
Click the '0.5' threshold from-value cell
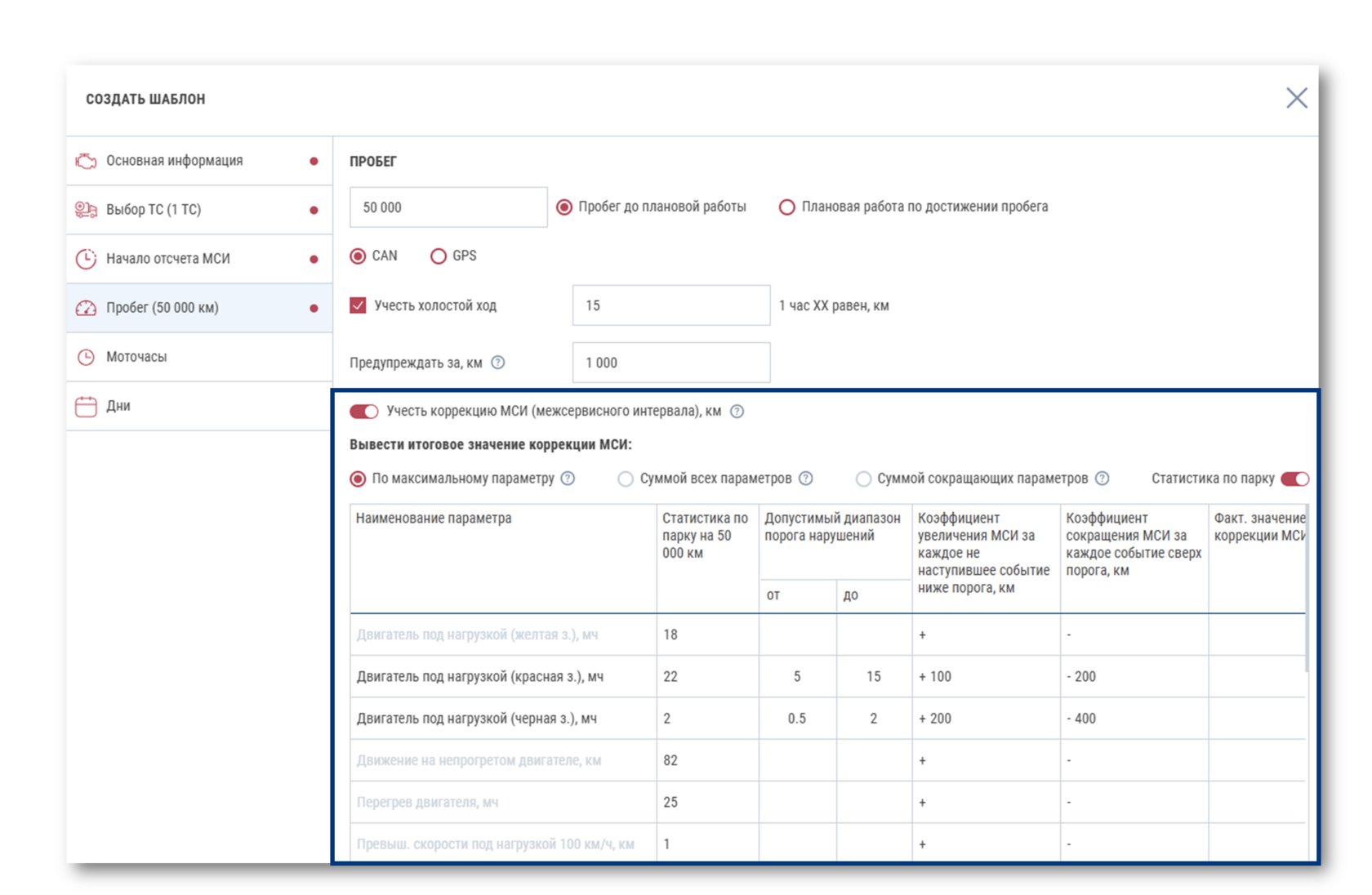(x=797, y=719)
